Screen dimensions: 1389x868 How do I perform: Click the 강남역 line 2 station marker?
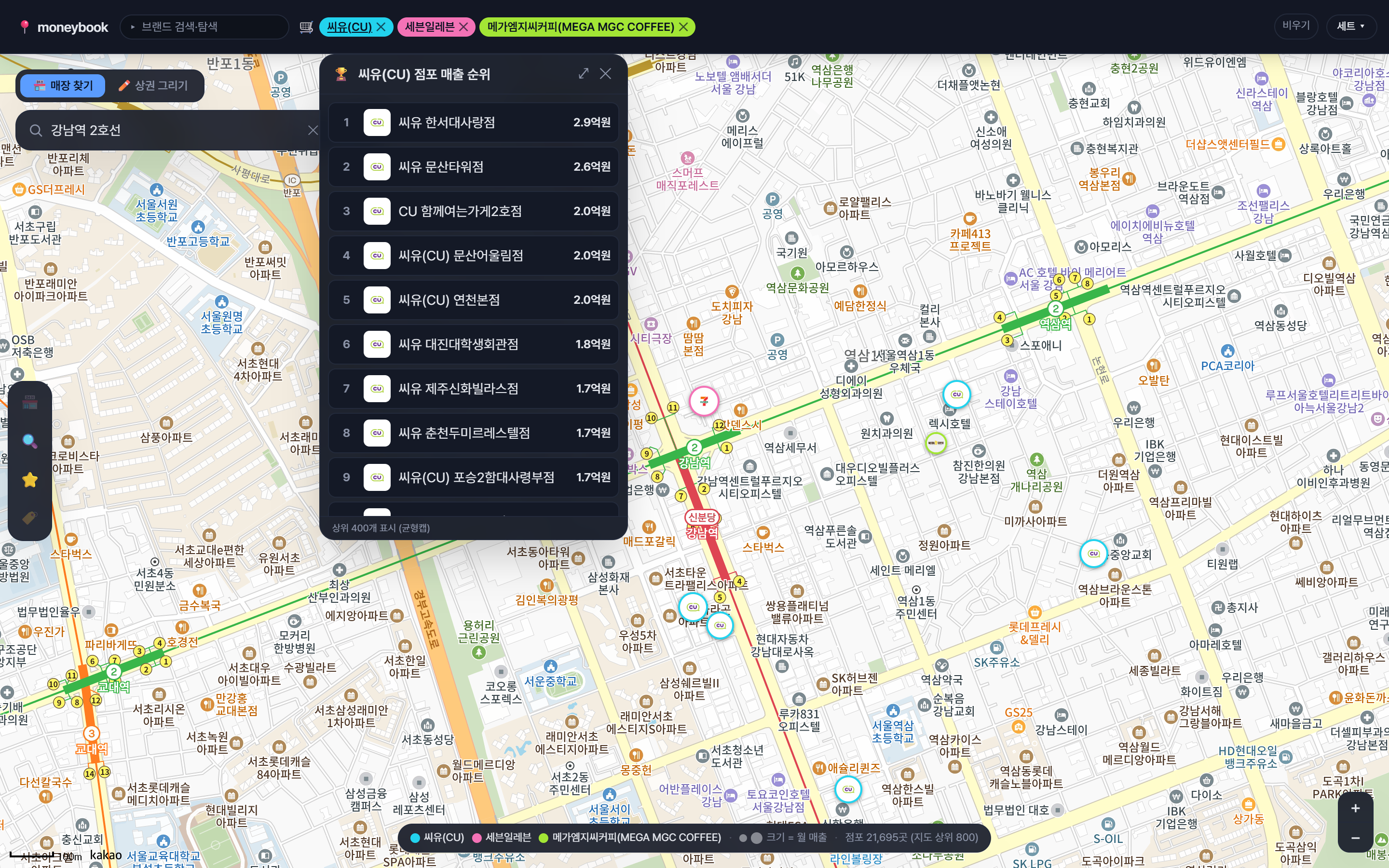694,447
